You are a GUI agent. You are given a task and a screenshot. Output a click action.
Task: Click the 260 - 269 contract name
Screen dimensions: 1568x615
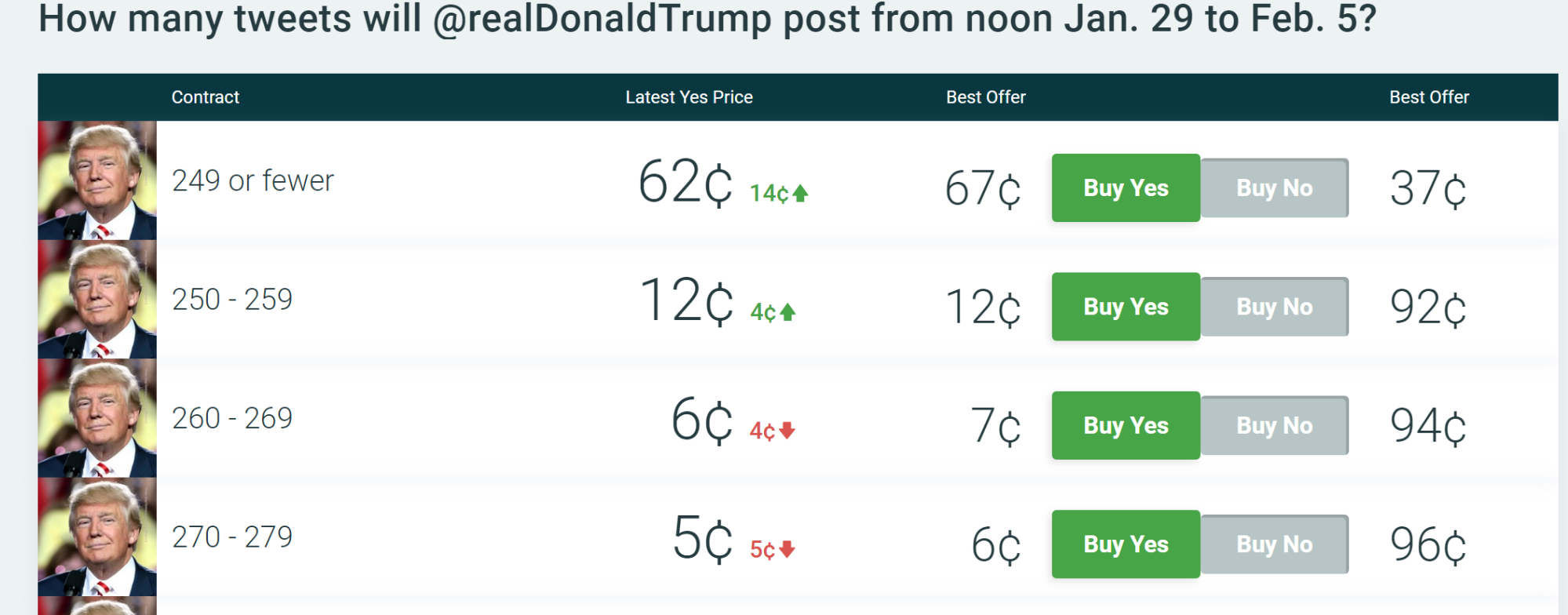tap(232, 418)
